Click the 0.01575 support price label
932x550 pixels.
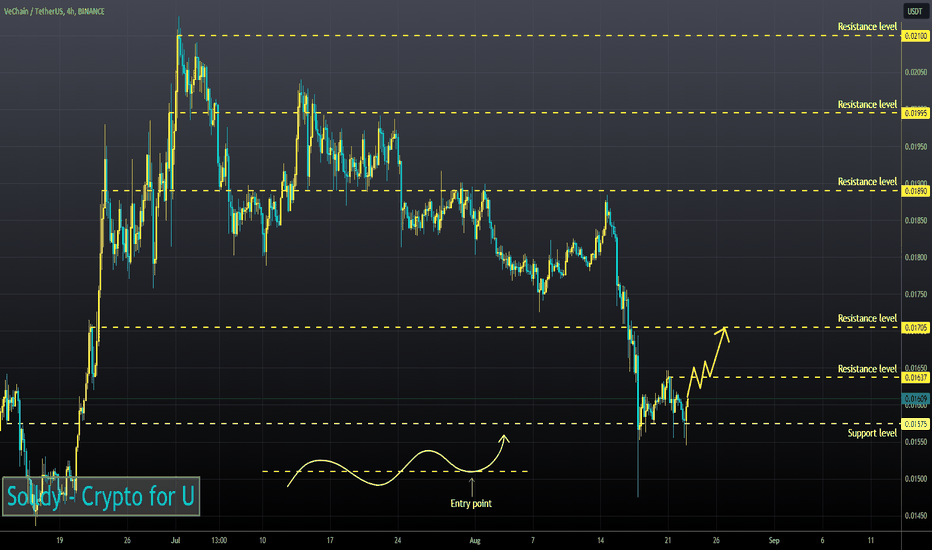point(916,424)
